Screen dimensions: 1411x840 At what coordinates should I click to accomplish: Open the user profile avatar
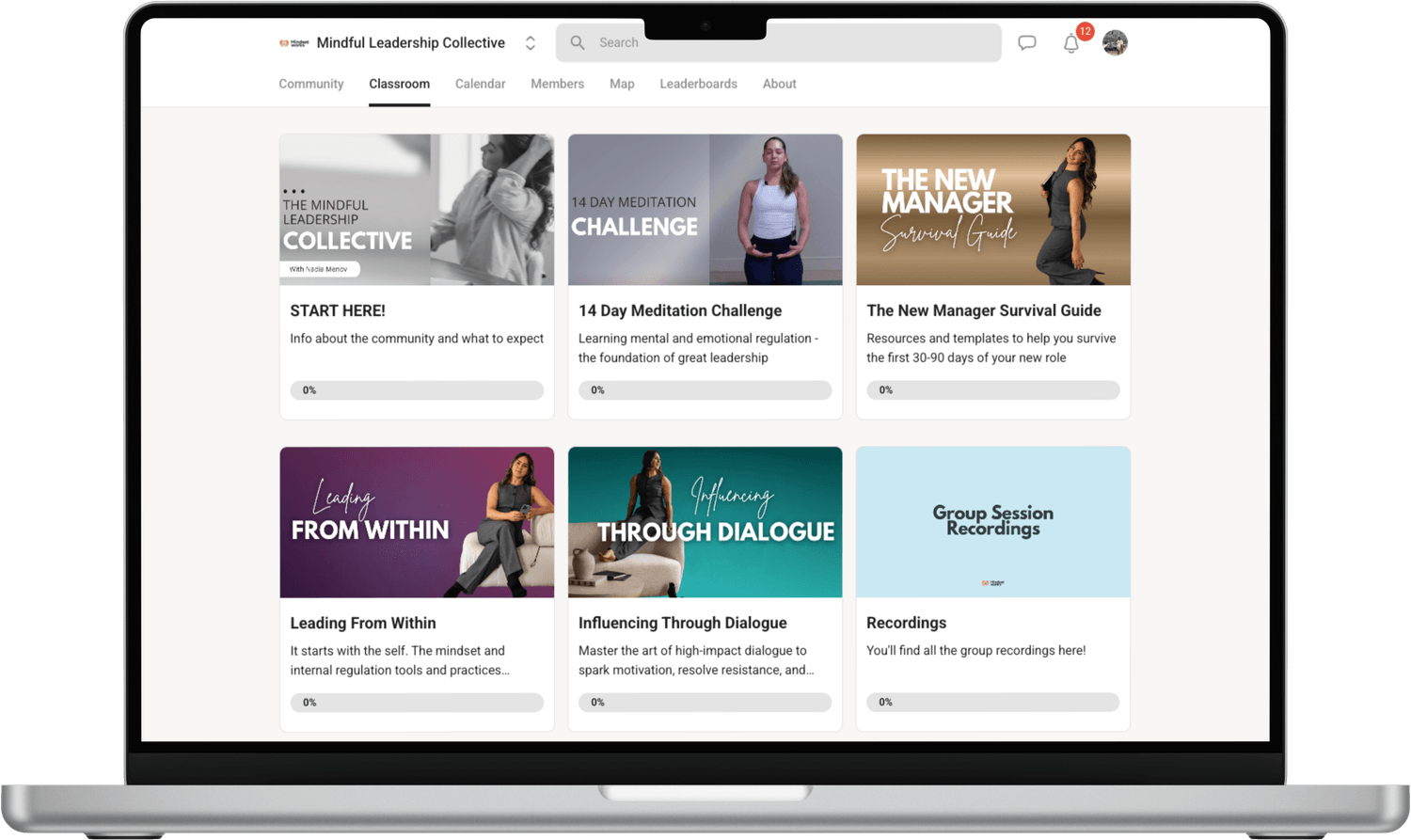pyautogui.click(x=1115, y=42)
